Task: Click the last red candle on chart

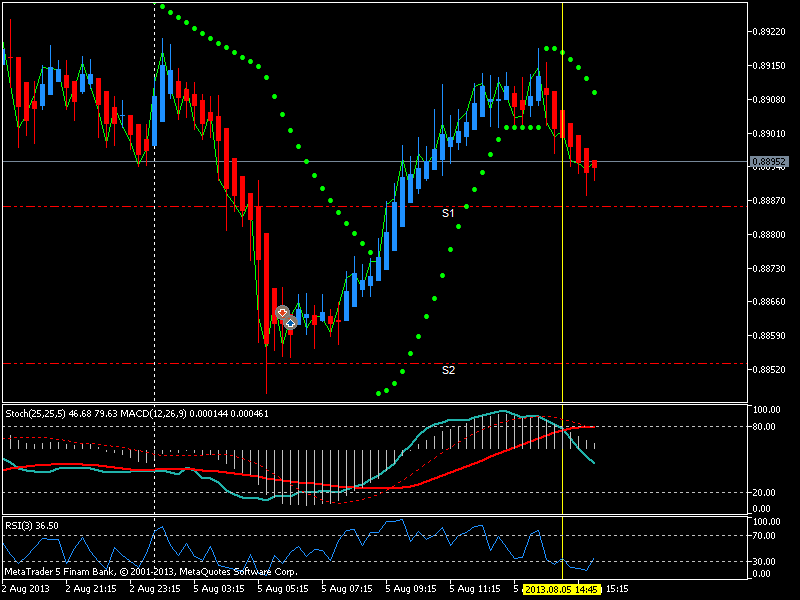Action: click(x=595, y=167)
